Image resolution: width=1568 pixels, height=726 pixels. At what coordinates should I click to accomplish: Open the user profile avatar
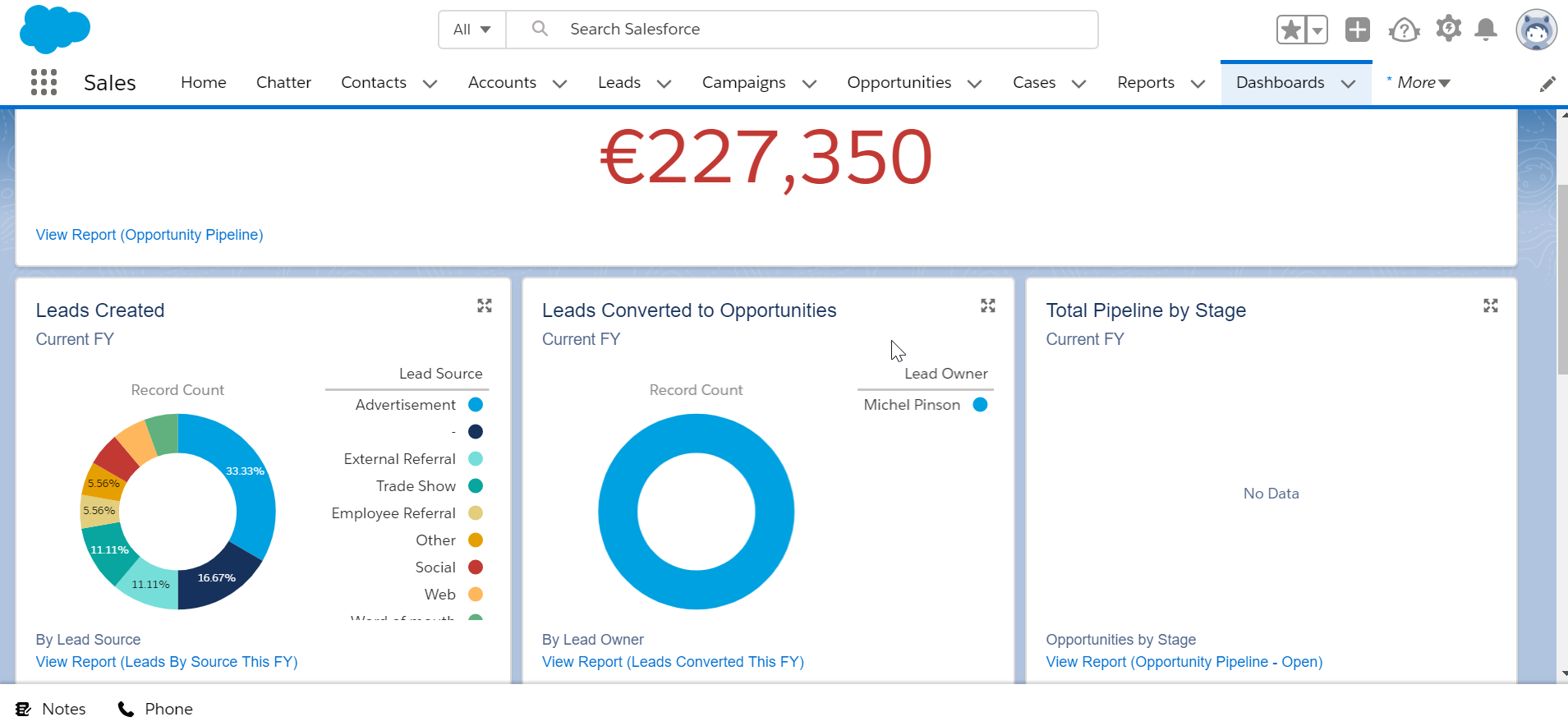click(x=1536, y=30)
